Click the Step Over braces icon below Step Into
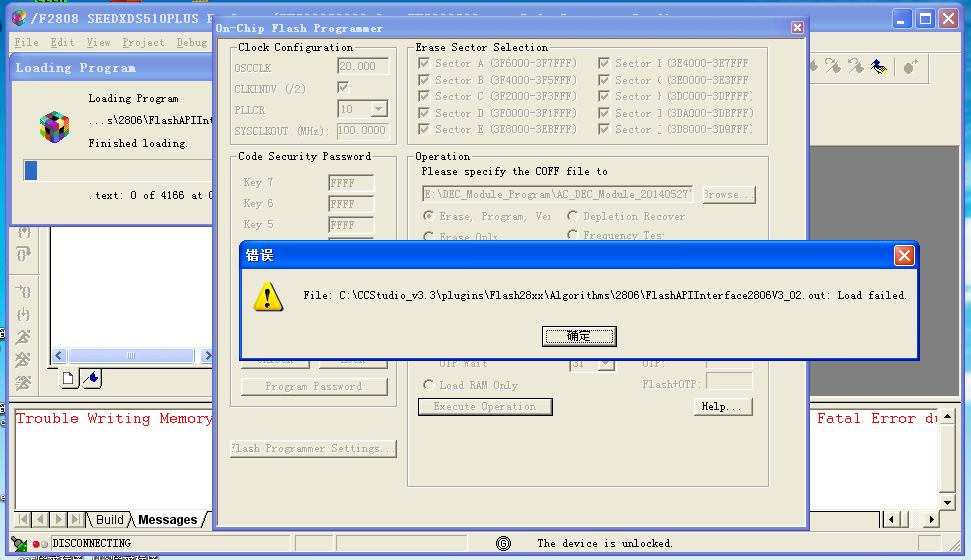 pyautogui.click(x=24, y=254)
